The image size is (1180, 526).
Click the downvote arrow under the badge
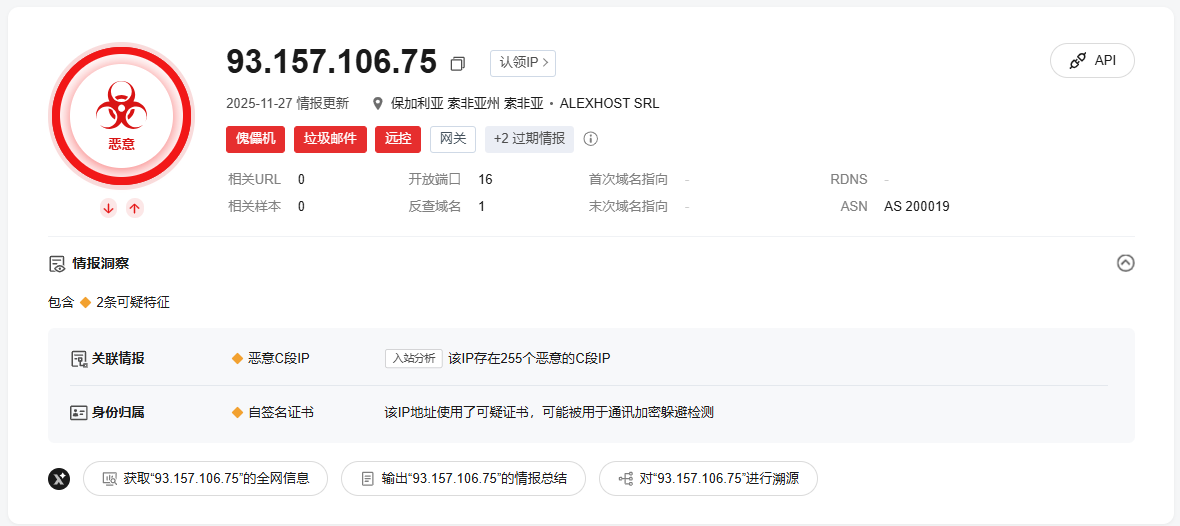pyautogui.click(x=108, y=208)
